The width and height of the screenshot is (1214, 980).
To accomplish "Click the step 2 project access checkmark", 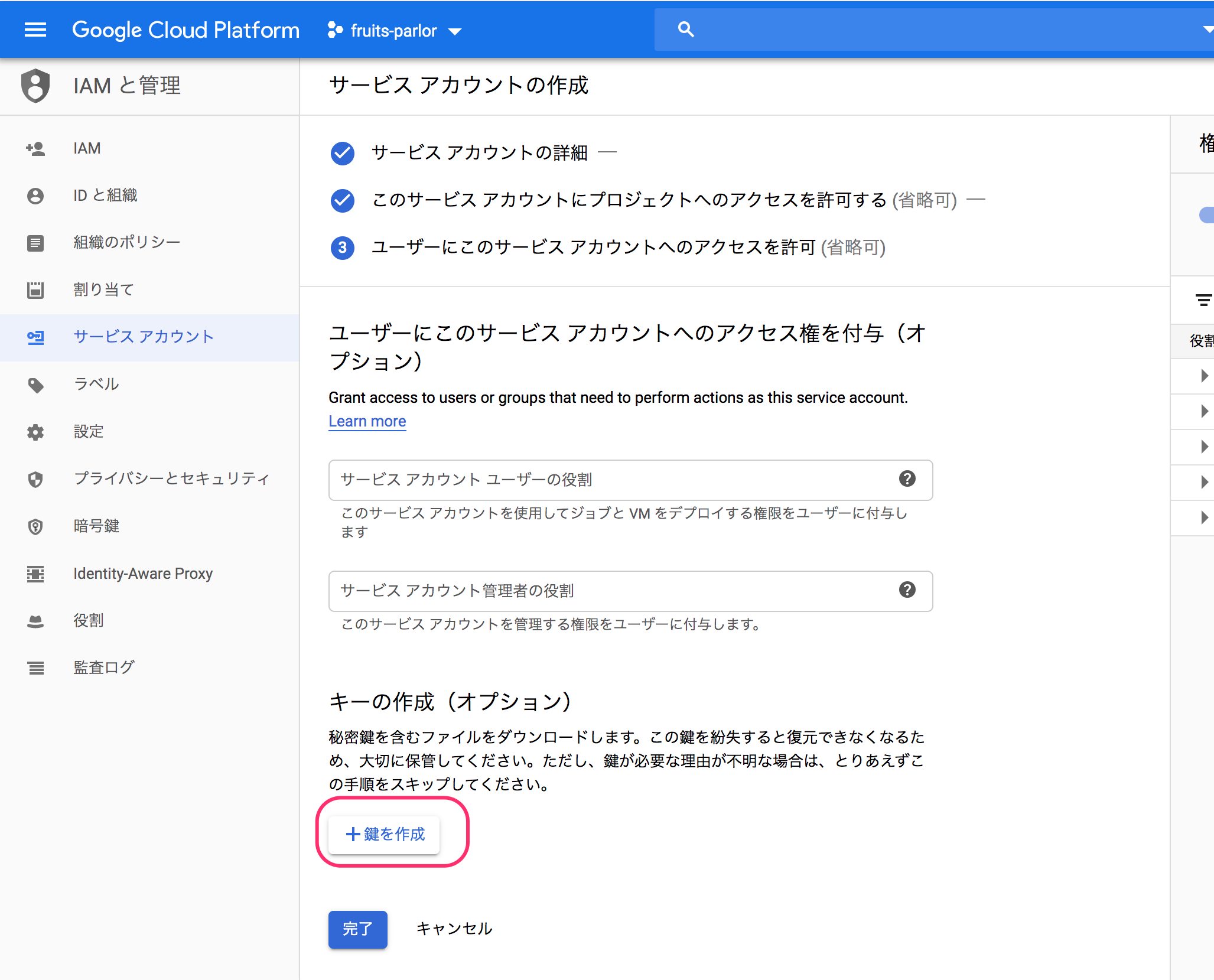I will (x=343, y=200).
